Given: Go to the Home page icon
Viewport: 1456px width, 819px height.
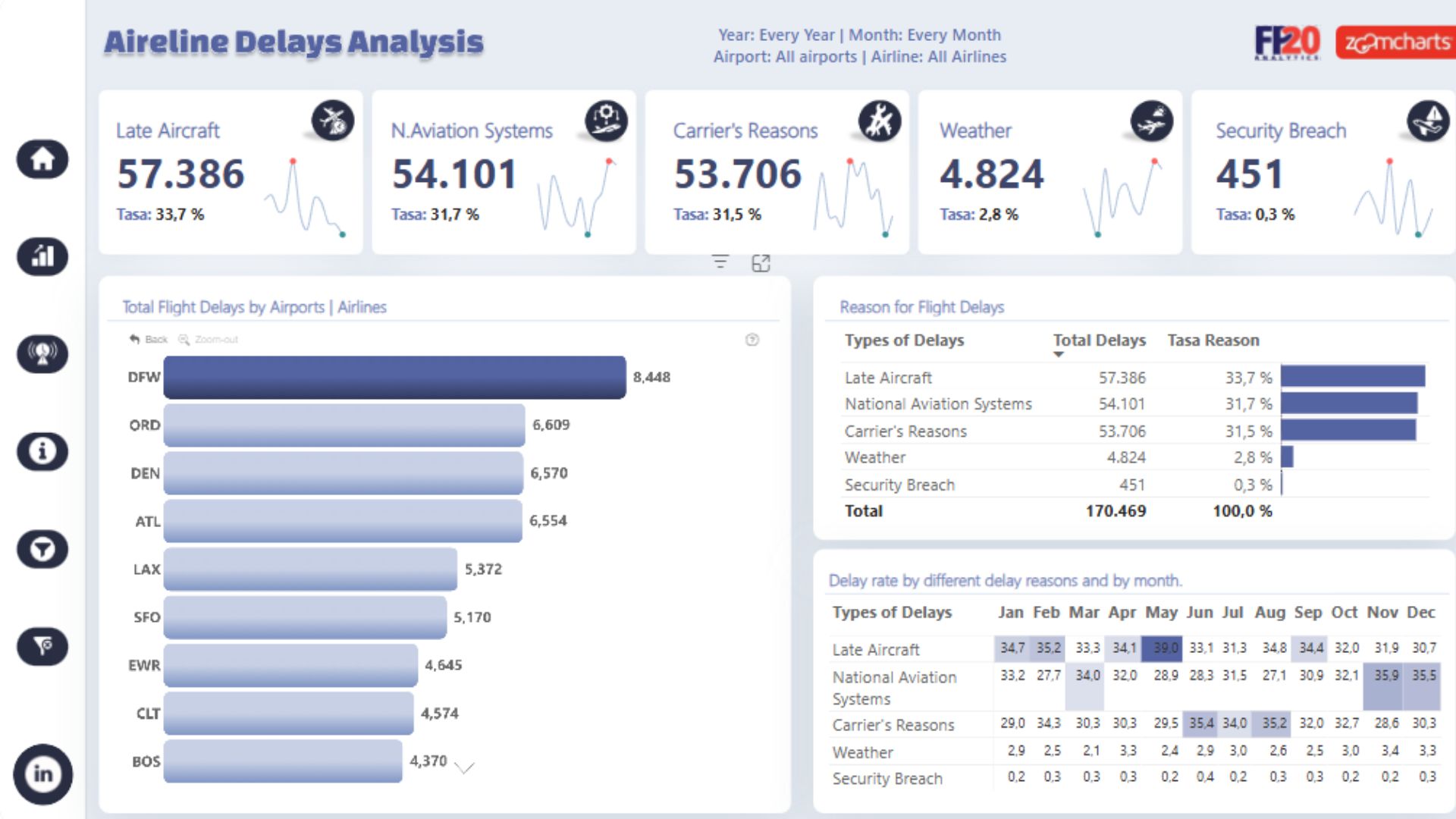Looking at the screenshot, I should 42,159.
